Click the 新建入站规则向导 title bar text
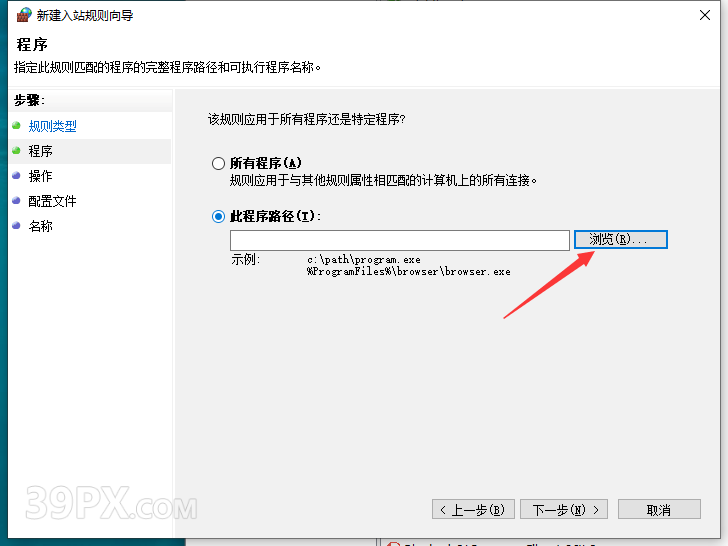This screenshot has width=728, height=546. pos(85,15)
